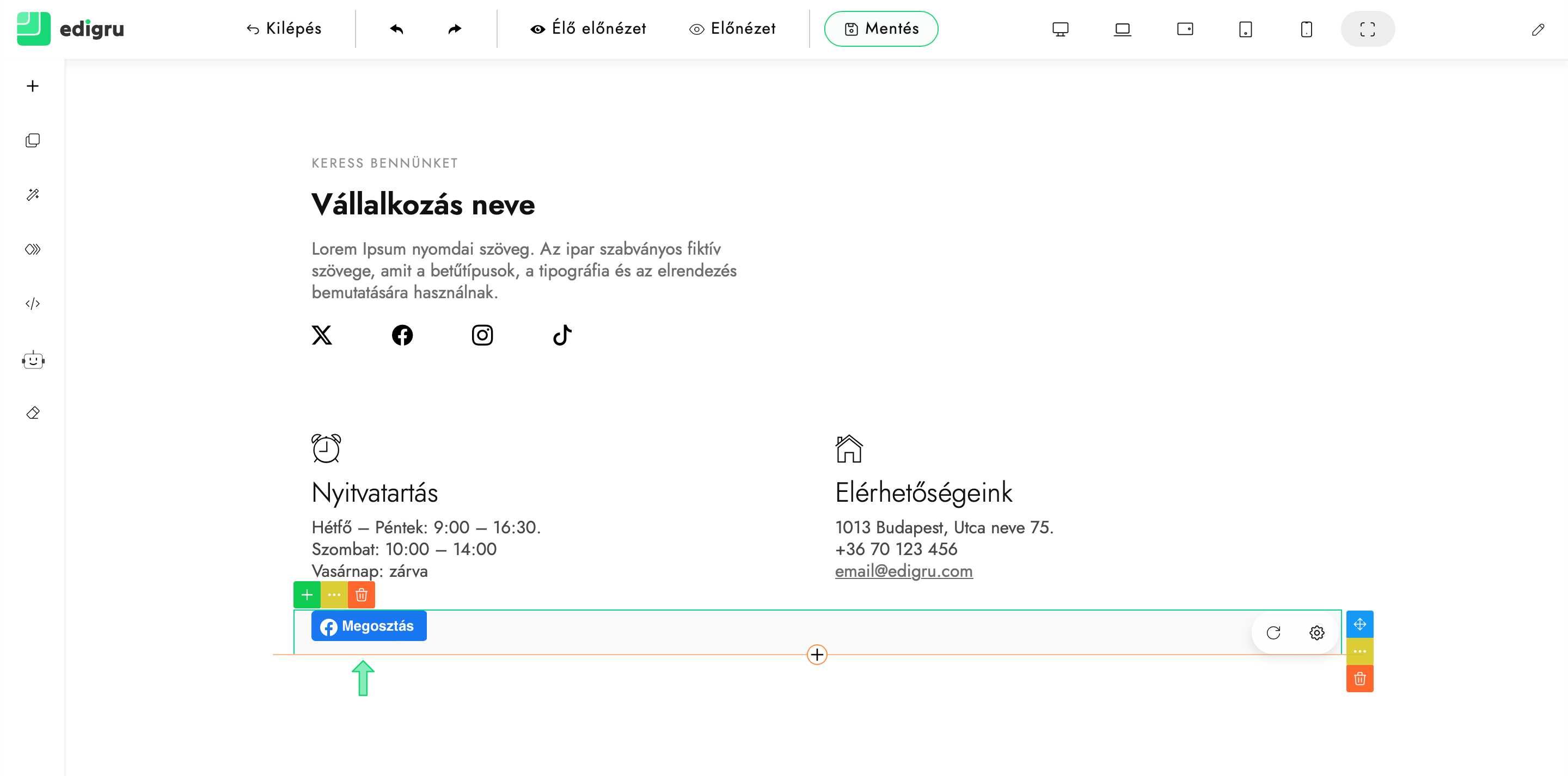Open yellow more options on element toolbar
Image resolution: width=1568 pixels, height=776 pixels.
pos(334,595)
